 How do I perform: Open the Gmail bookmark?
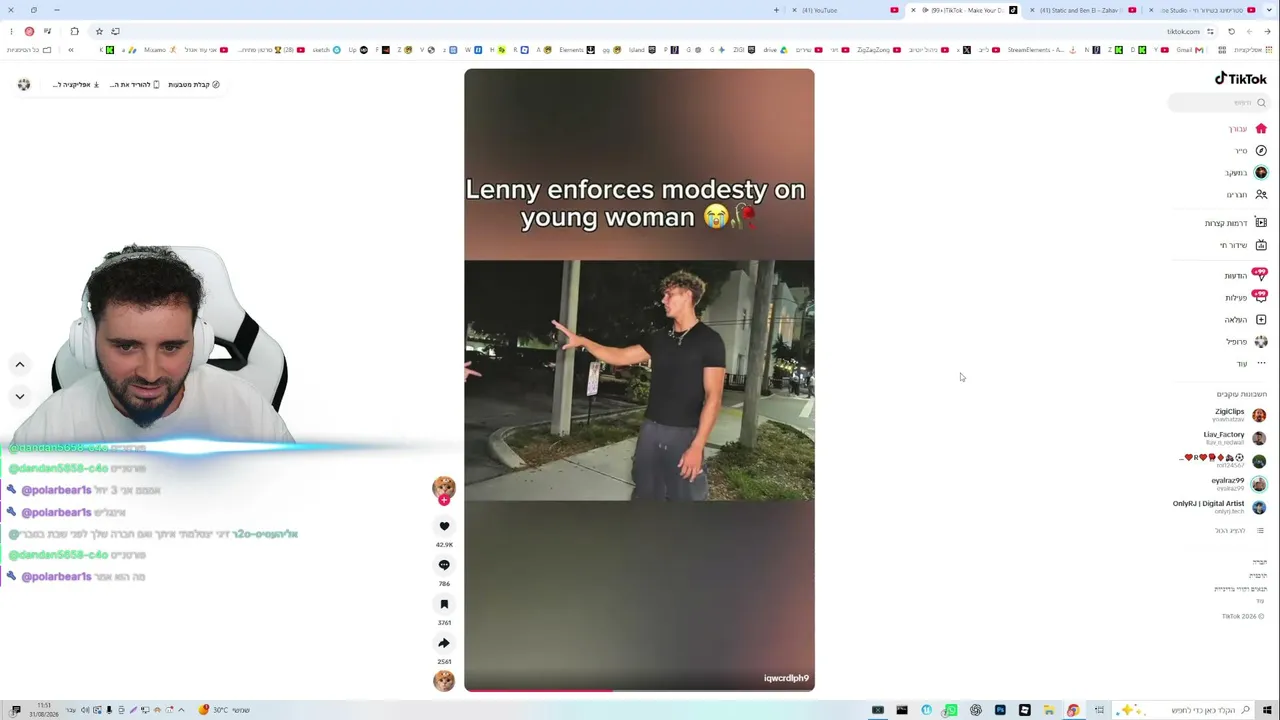[x=1189, y=50]
